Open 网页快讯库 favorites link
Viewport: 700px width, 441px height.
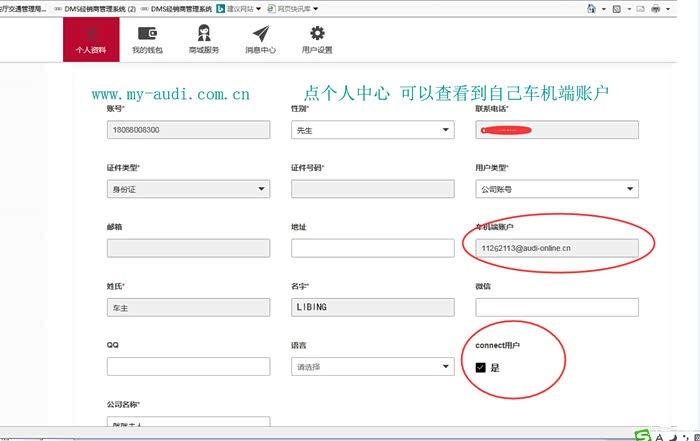pyautogui.click(x=287, y=8)
